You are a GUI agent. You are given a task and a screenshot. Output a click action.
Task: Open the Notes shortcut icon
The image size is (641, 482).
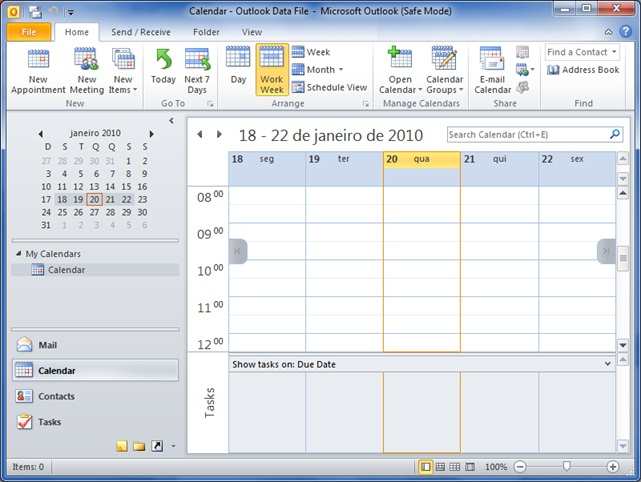[121, 446]
